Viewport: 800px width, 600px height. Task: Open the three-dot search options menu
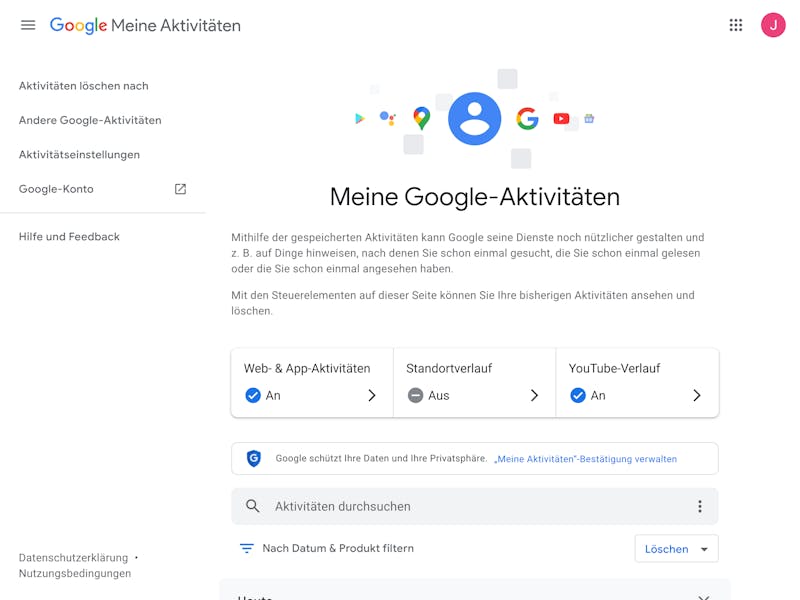(x=699, y=506)
